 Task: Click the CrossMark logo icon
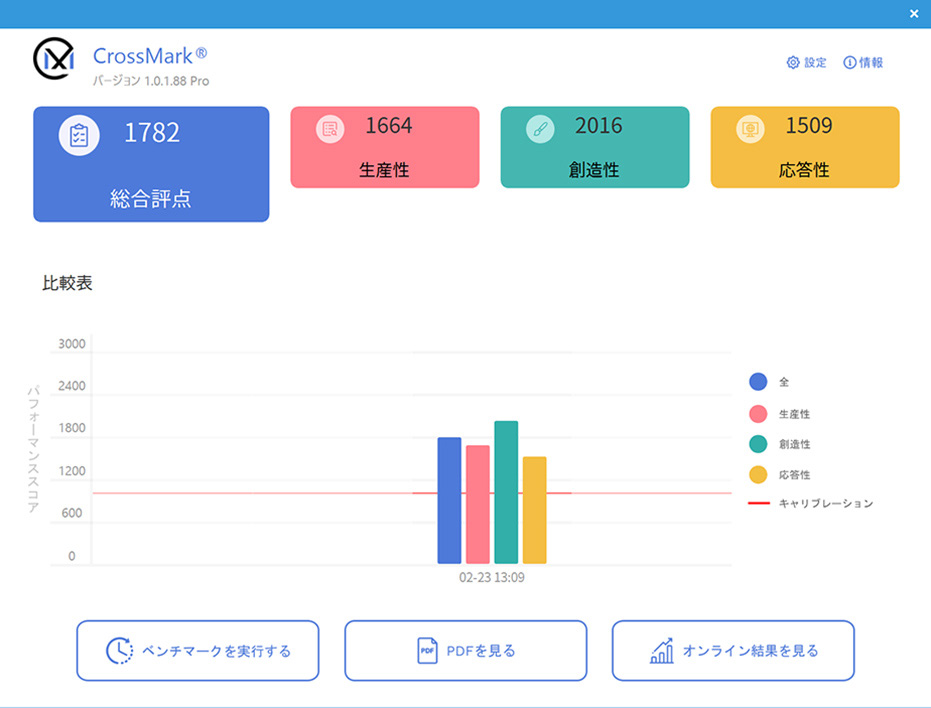coord(54,60)
